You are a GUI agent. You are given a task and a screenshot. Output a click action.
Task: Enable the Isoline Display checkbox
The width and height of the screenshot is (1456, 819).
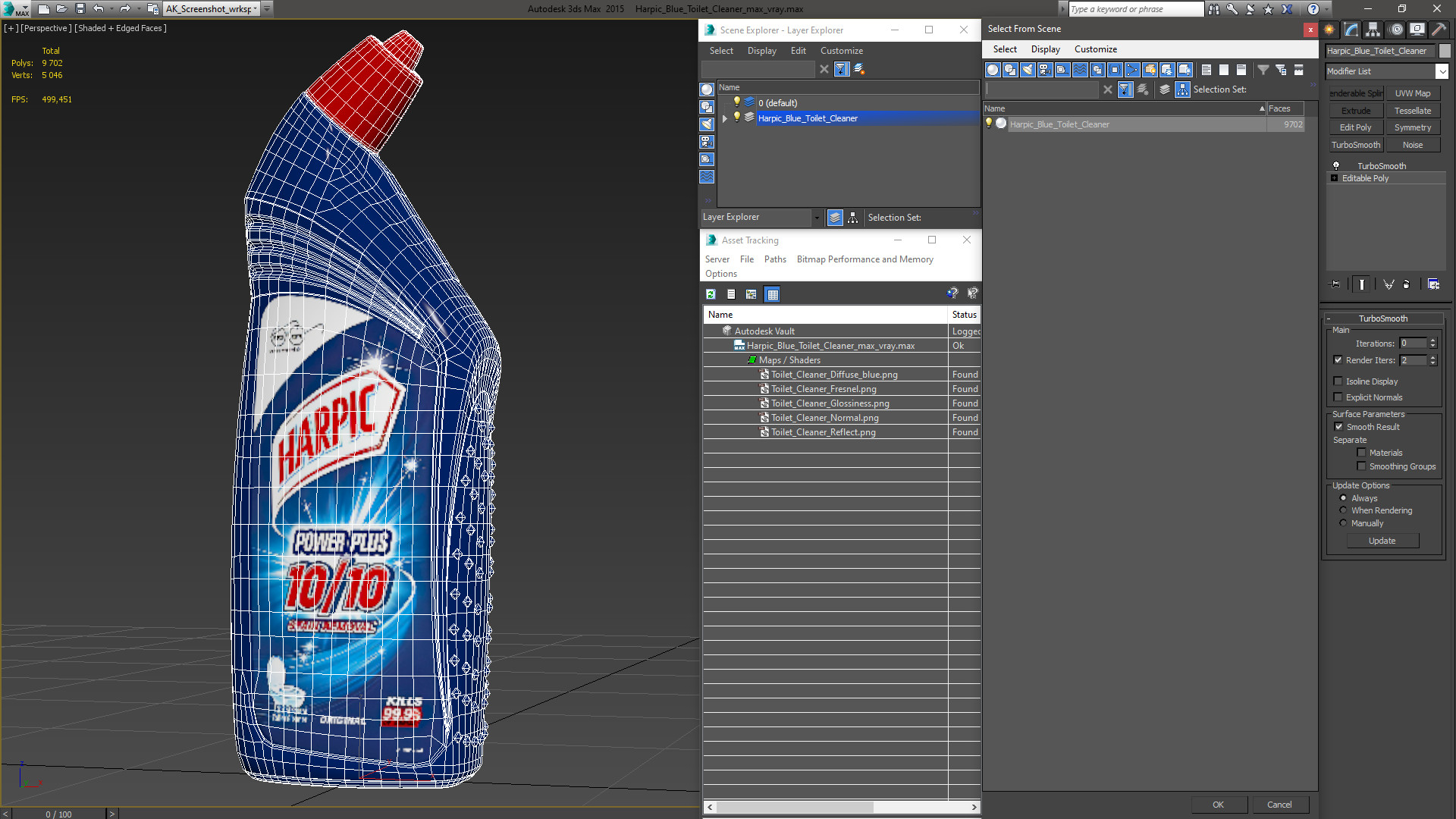click(x=1338, y=381)
